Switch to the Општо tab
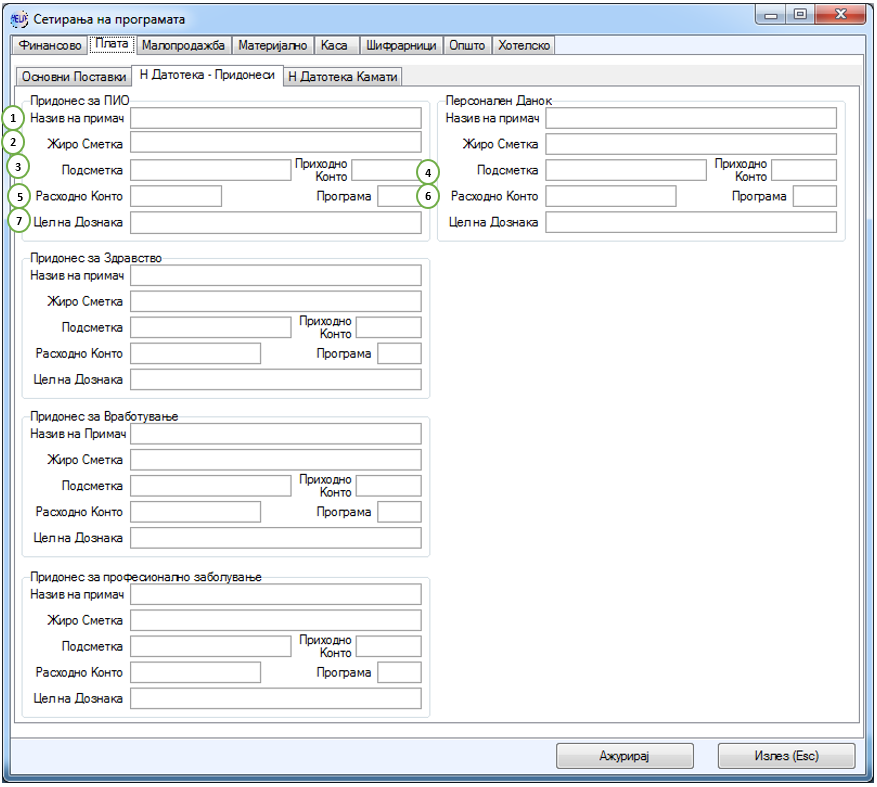877x787 pixels. click(x=467, y=45)
